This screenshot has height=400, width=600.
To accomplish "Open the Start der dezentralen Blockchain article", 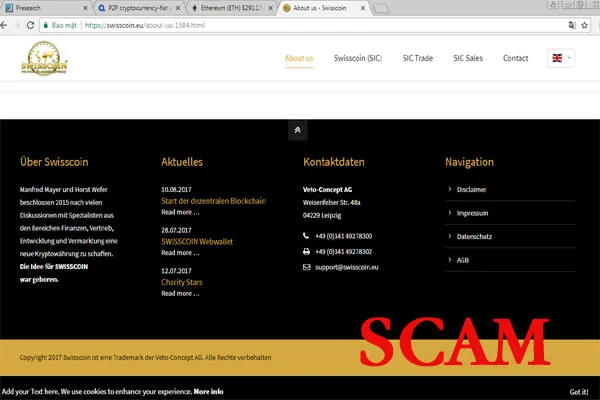I will pos(214,201).
